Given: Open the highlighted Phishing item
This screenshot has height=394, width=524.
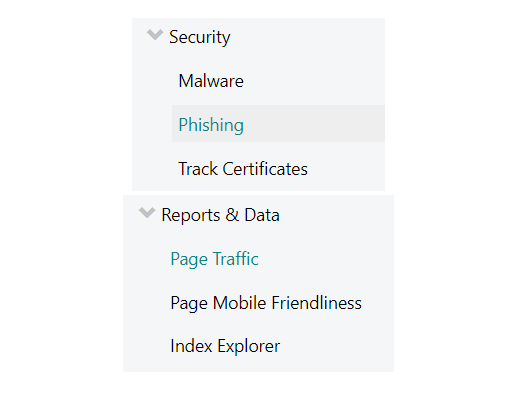Looking at the screenshot, I should [x=278, y=124].
